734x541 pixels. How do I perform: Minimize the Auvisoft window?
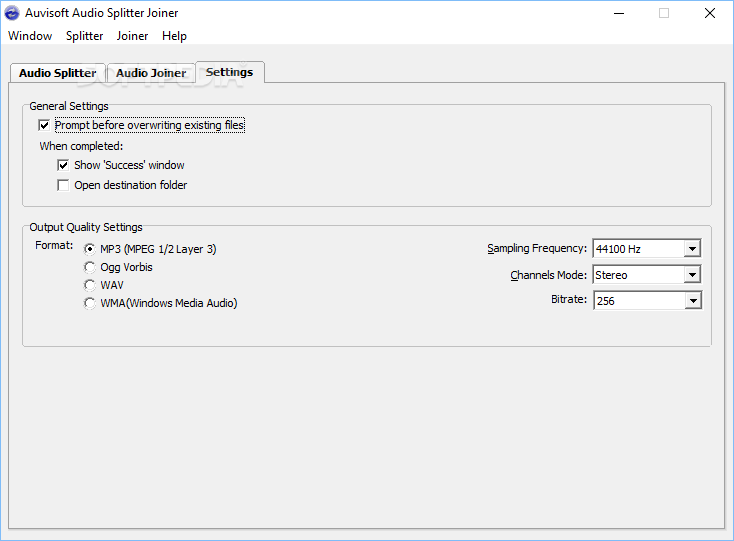point(619,13)
